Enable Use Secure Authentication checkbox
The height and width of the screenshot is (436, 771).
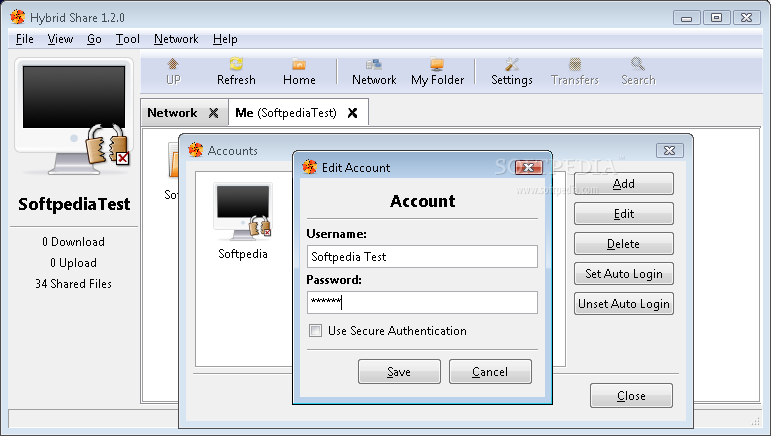click(x=315, y=330)
